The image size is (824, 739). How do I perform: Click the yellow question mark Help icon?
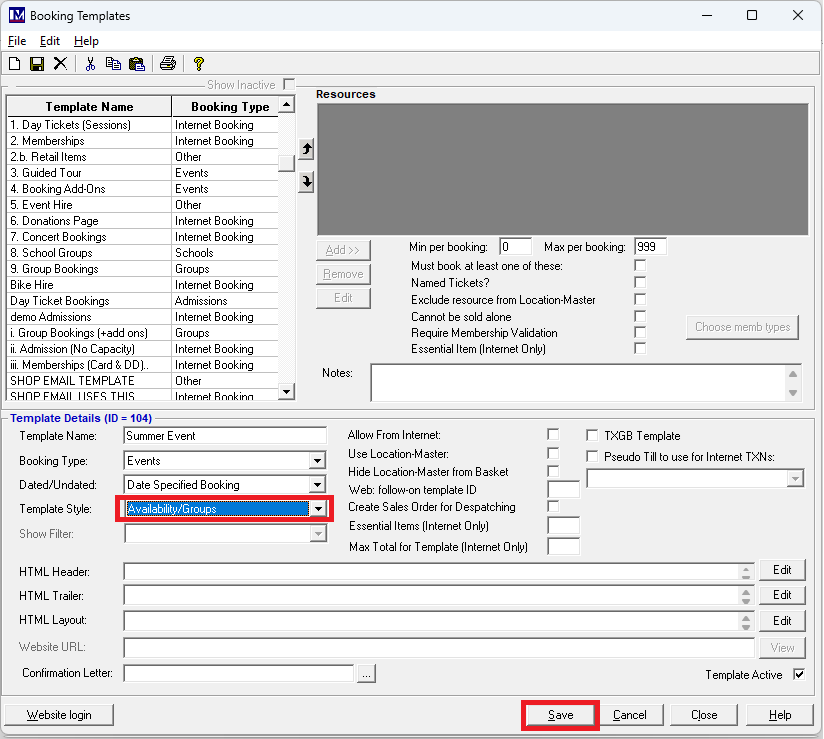[199, 64]
